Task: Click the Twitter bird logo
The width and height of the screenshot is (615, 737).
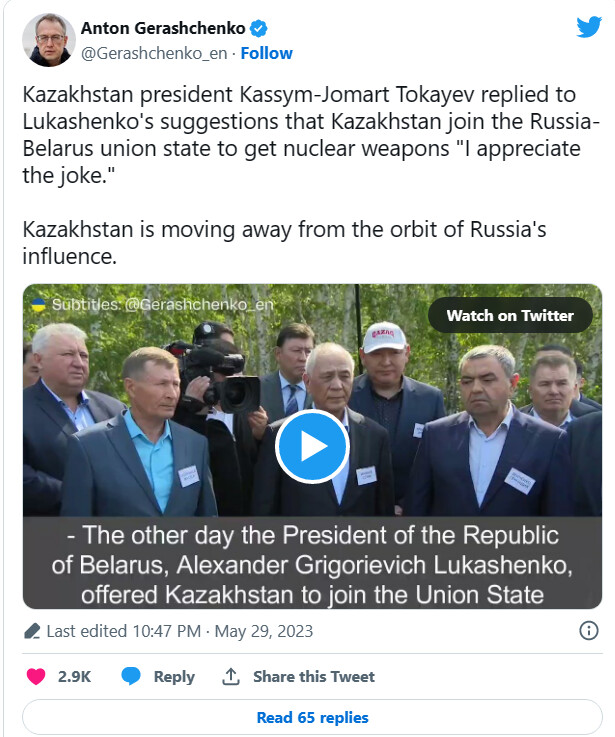Action: pyautogui.click(x=589, y=27)
